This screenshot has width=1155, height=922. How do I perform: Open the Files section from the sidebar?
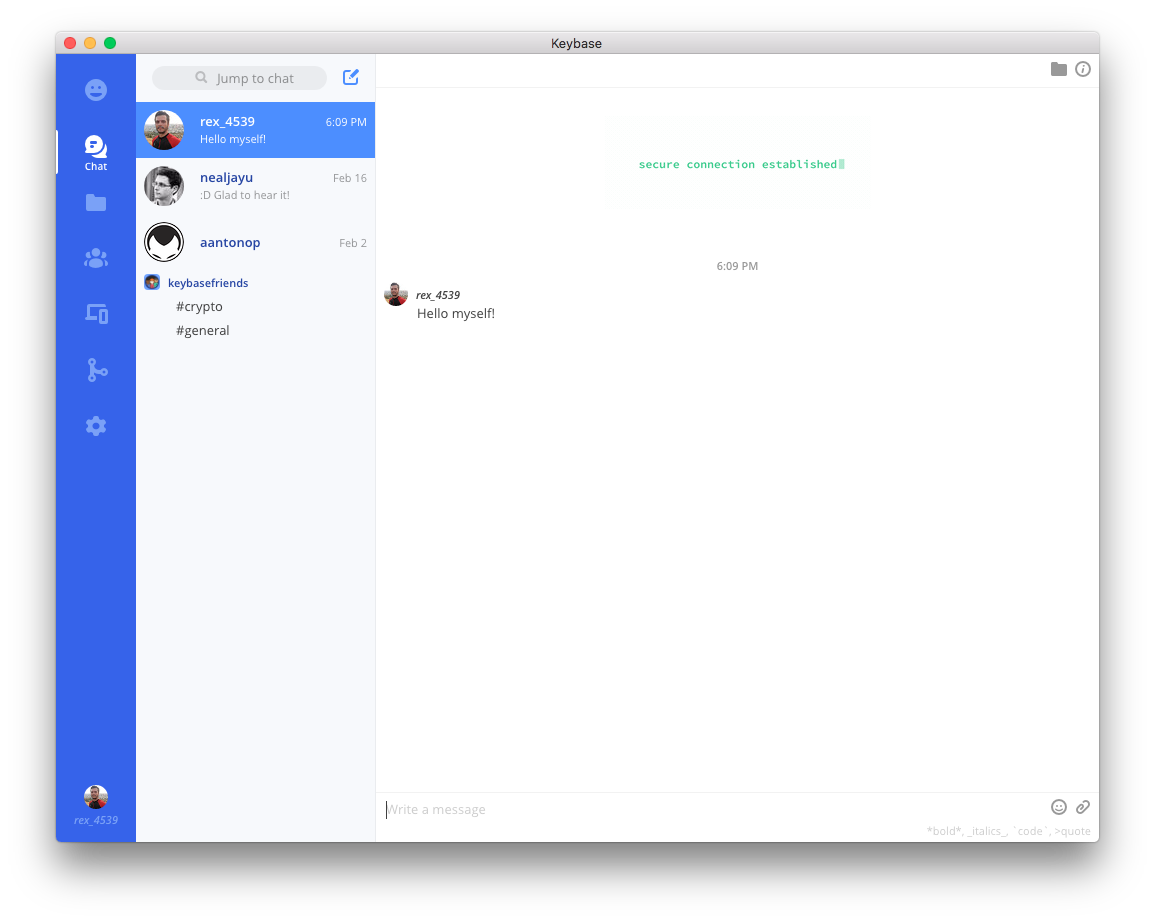click(95, 202)
